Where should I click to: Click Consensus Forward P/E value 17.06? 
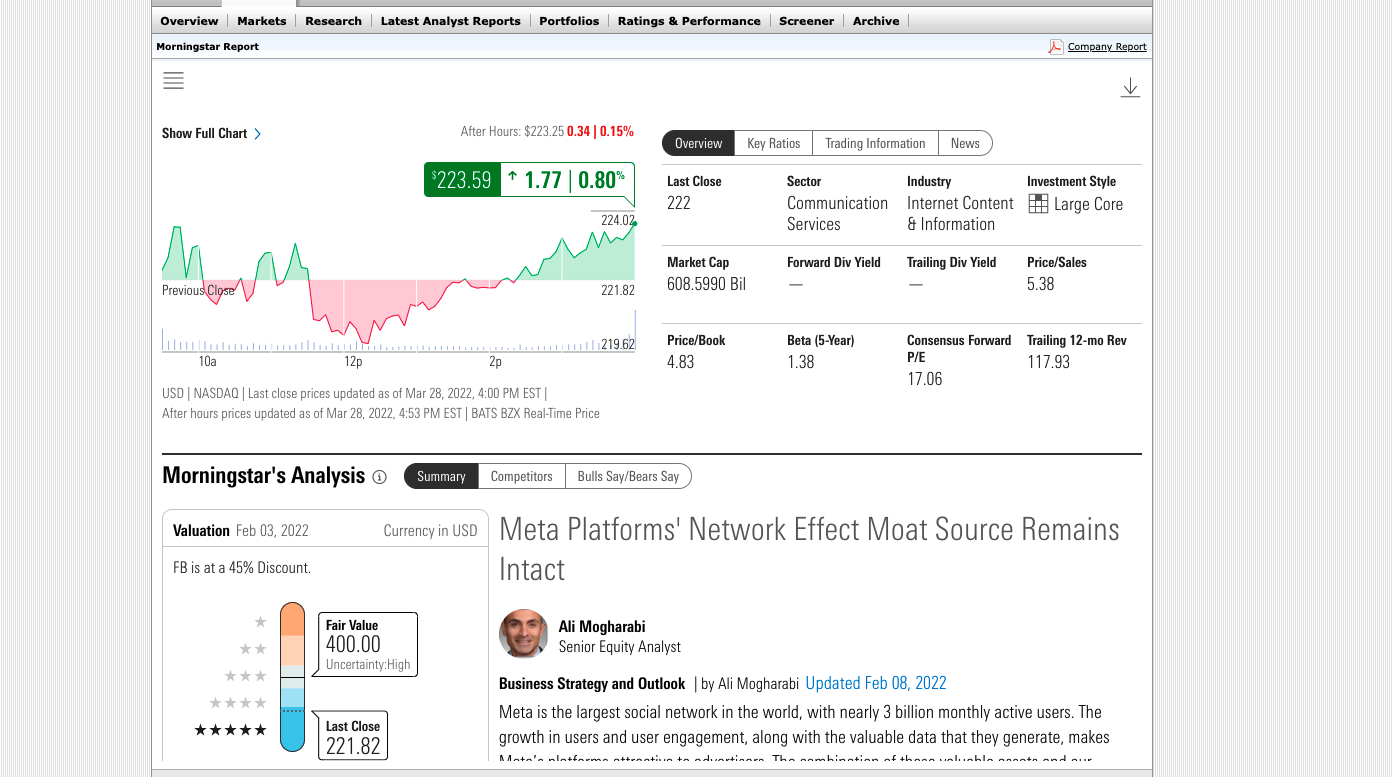point(925,379)
